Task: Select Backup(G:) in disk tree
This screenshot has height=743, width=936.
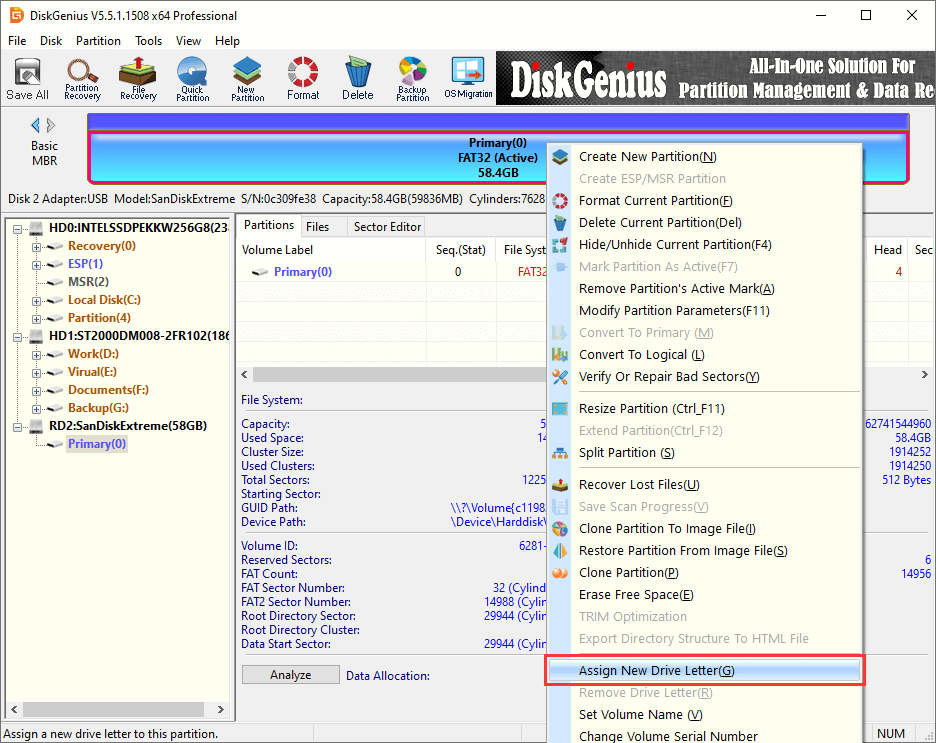Action: pos(98,408)
